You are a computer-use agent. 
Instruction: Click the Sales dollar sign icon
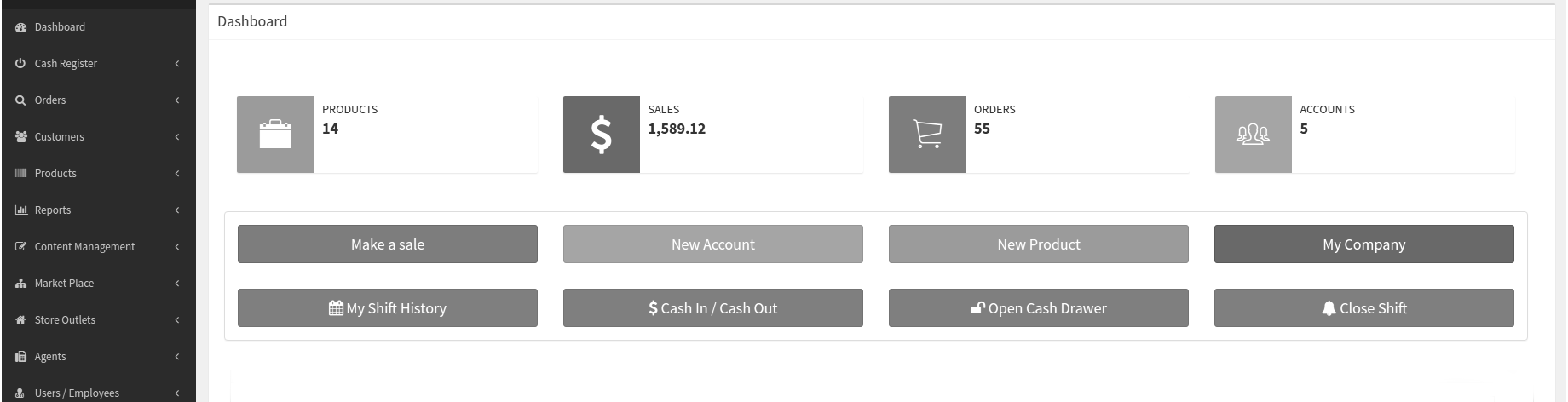[x=601, y=135]
